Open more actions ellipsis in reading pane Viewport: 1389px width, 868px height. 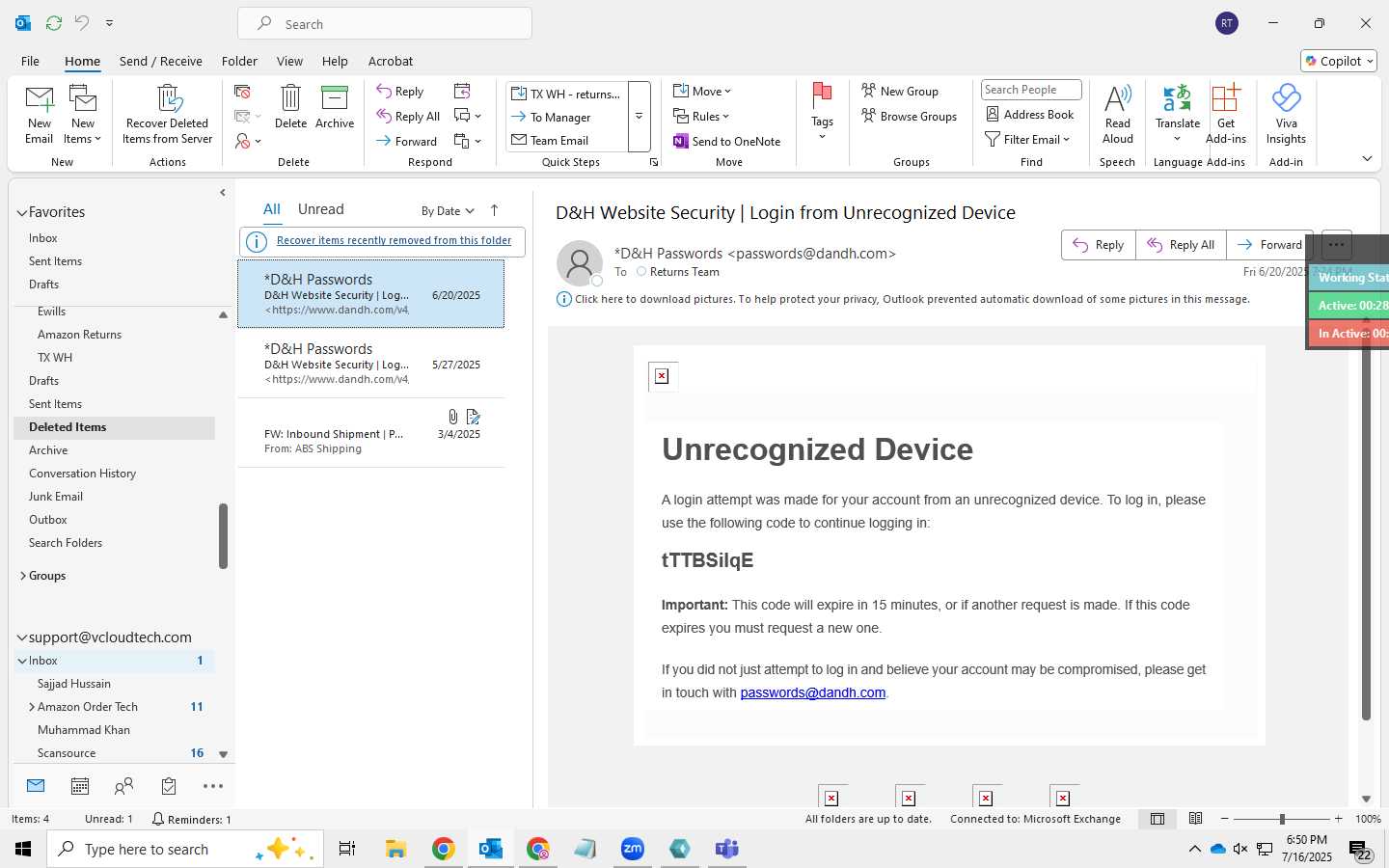1336,245
